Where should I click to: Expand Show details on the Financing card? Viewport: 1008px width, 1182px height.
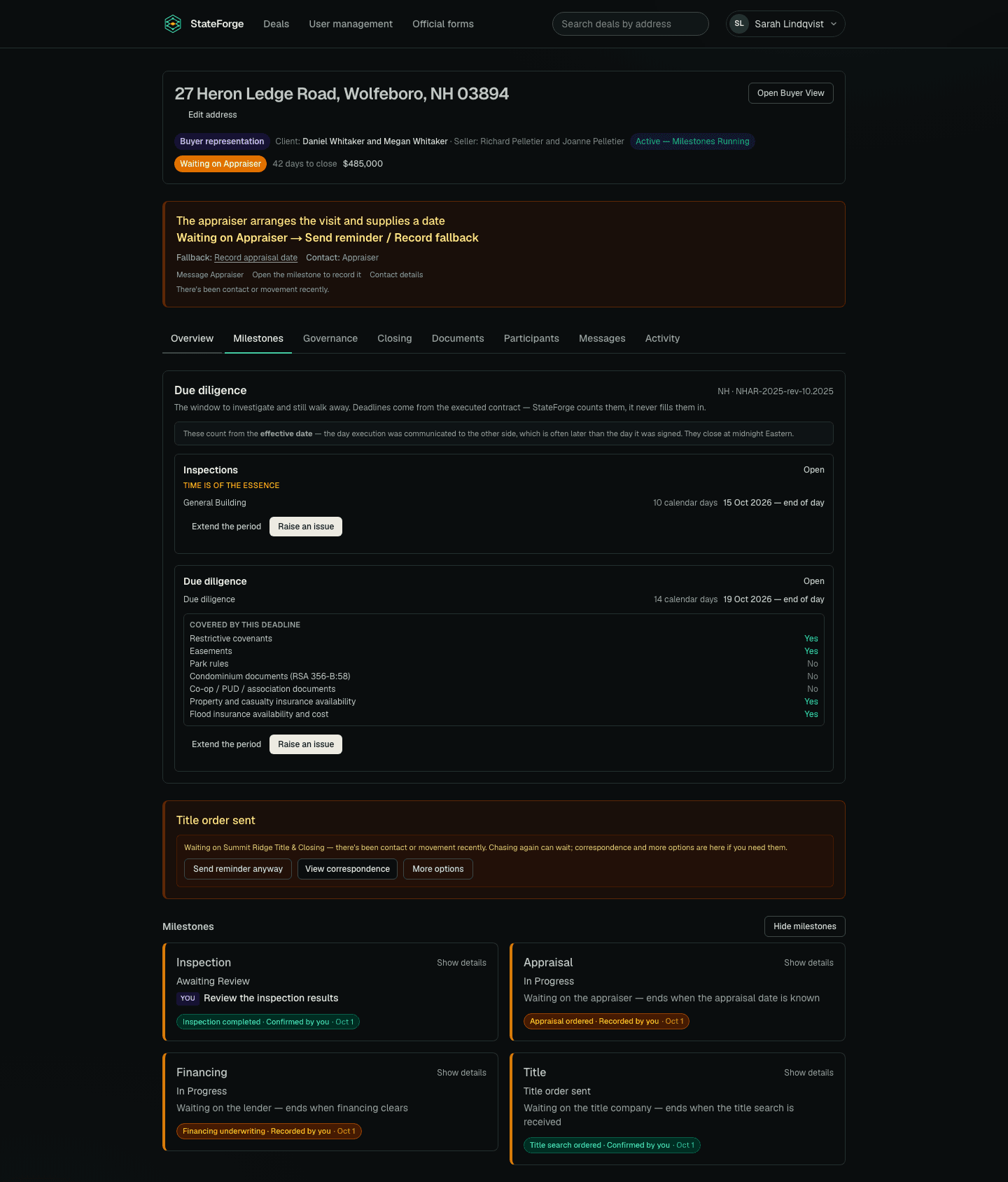pos(461,1073)
